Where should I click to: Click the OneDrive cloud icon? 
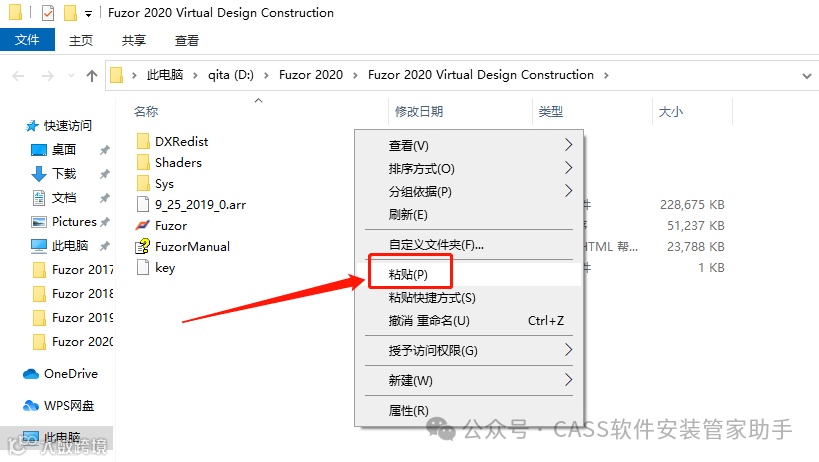tap(31, 374)
